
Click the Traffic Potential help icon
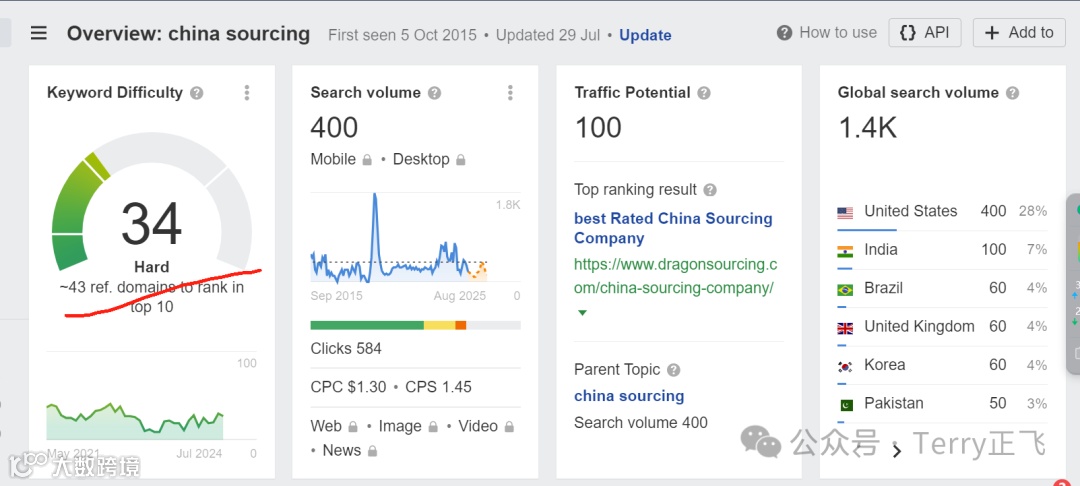[x=704, y=93]
